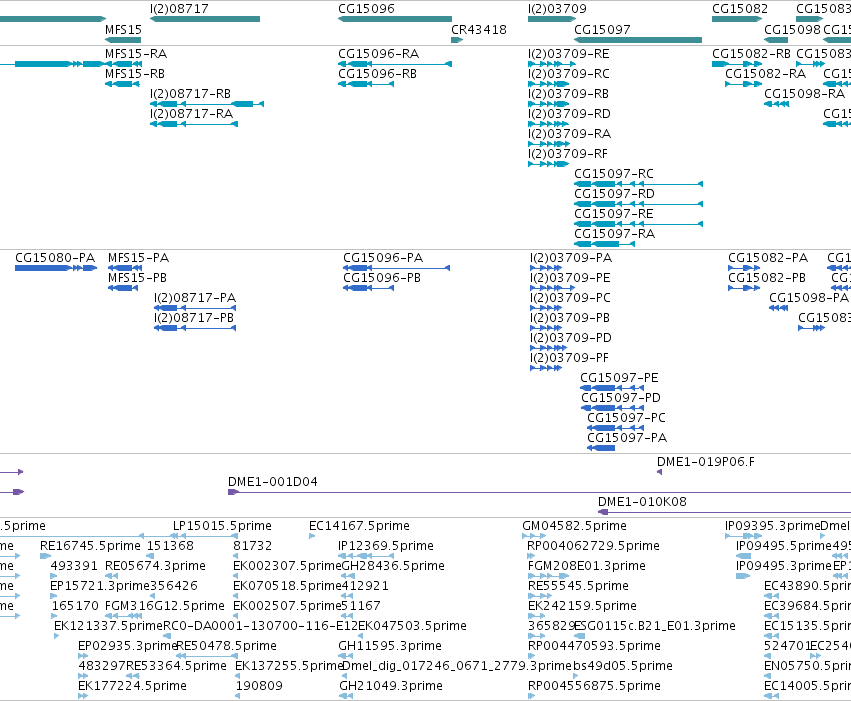Click the CG15096-PA protein label
851x701 pixels.
tap(383, 258)
